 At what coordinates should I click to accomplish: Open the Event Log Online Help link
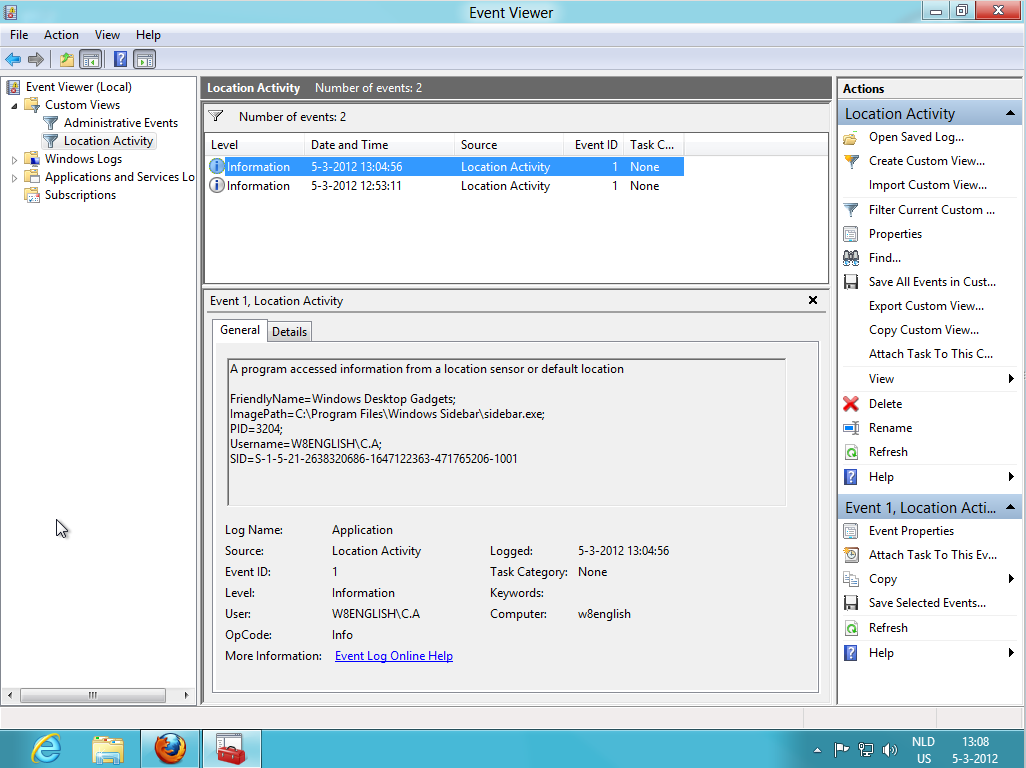click(394, 656)
